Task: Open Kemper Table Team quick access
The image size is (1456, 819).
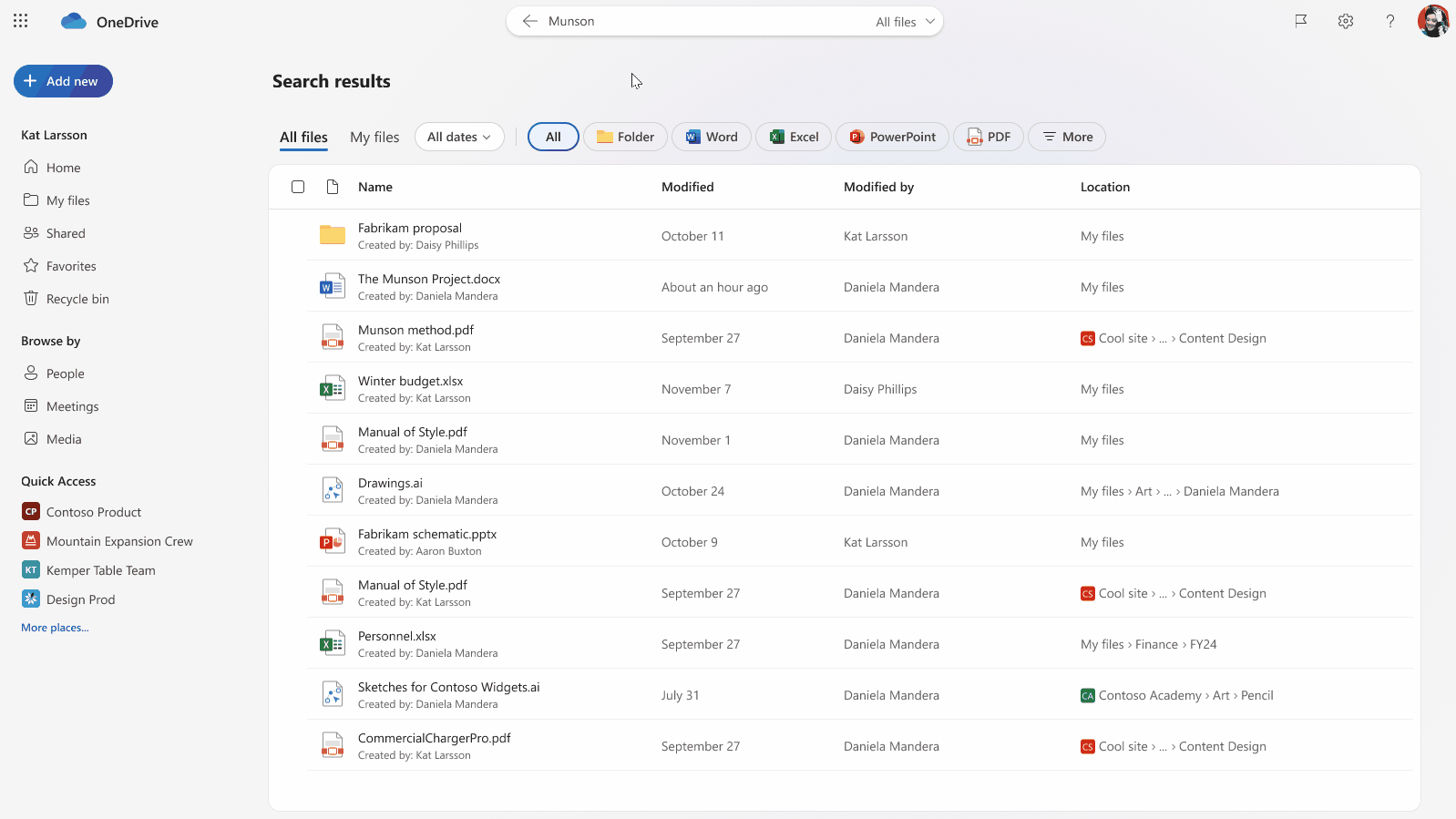Action: tap(100, 570)
